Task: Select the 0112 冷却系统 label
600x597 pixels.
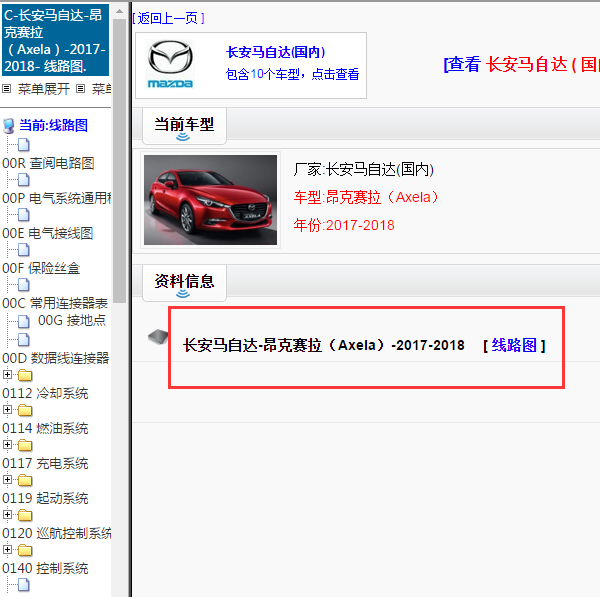Action: pyautogui.click(x=45, y=393)
